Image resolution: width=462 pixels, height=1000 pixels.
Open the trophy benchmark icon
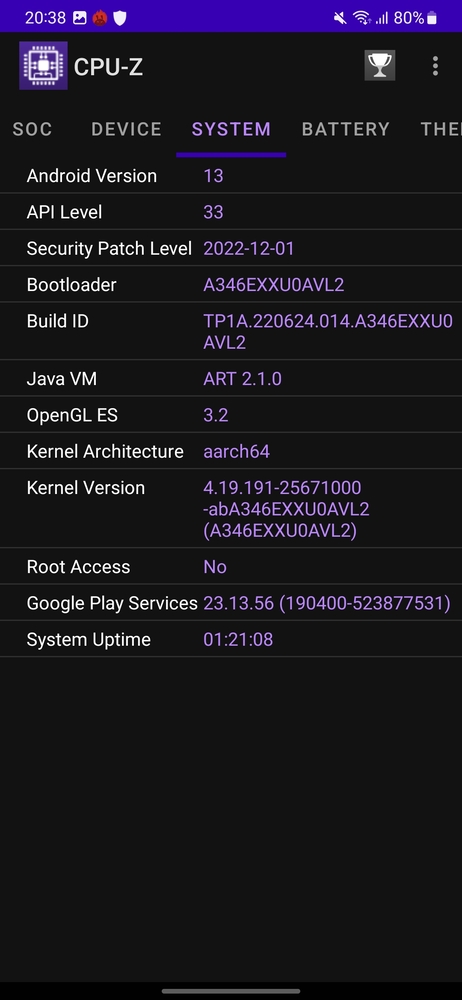click(380, 65)
